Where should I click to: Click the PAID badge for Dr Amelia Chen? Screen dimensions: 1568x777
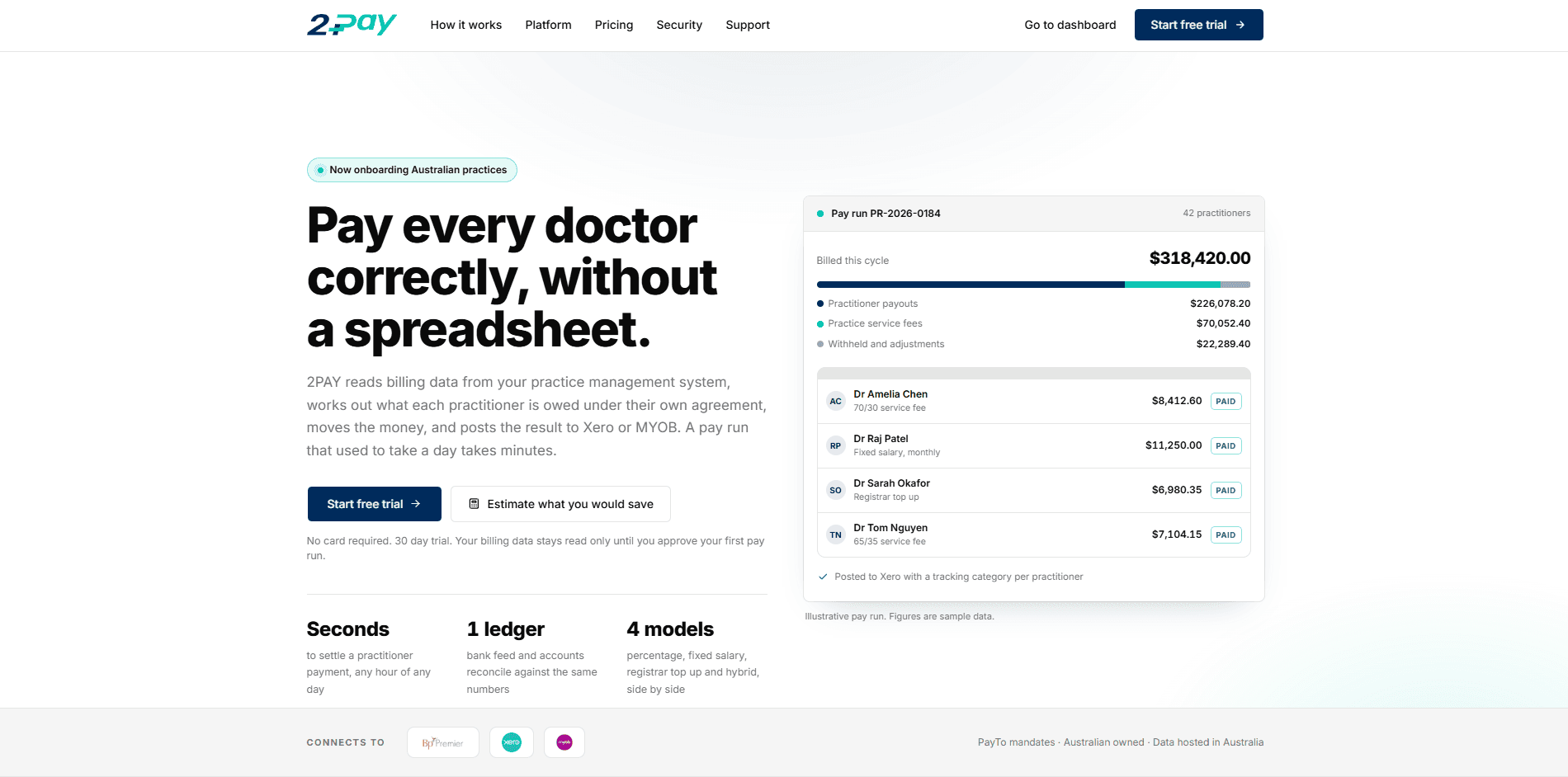point(1226,402)
